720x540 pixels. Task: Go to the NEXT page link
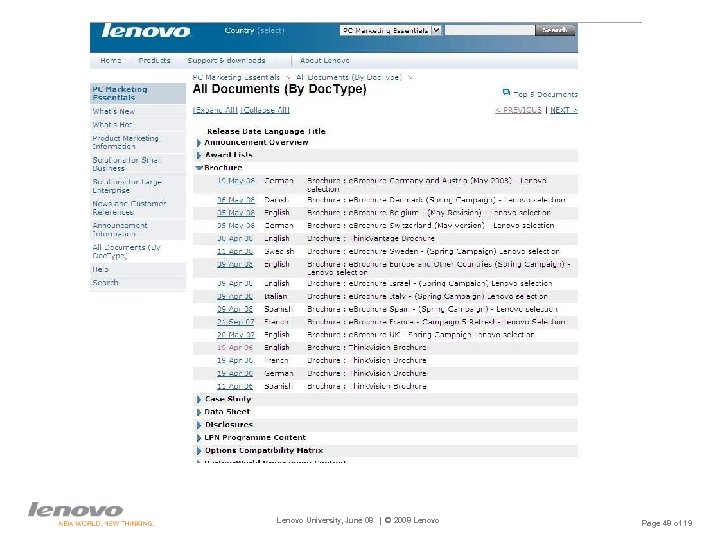click(564, 110)
